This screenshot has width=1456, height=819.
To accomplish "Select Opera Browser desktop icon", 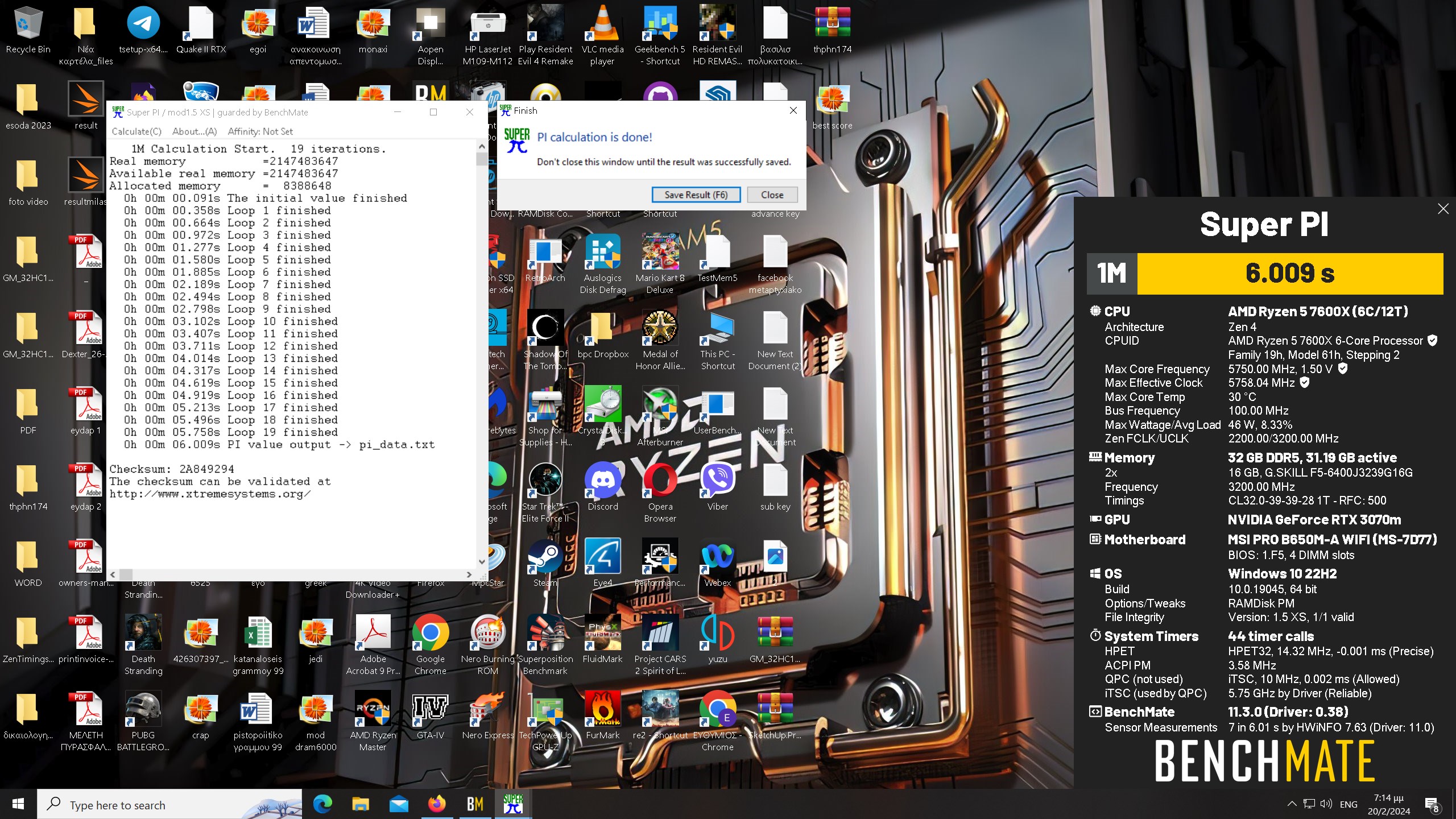I will 660,493.
